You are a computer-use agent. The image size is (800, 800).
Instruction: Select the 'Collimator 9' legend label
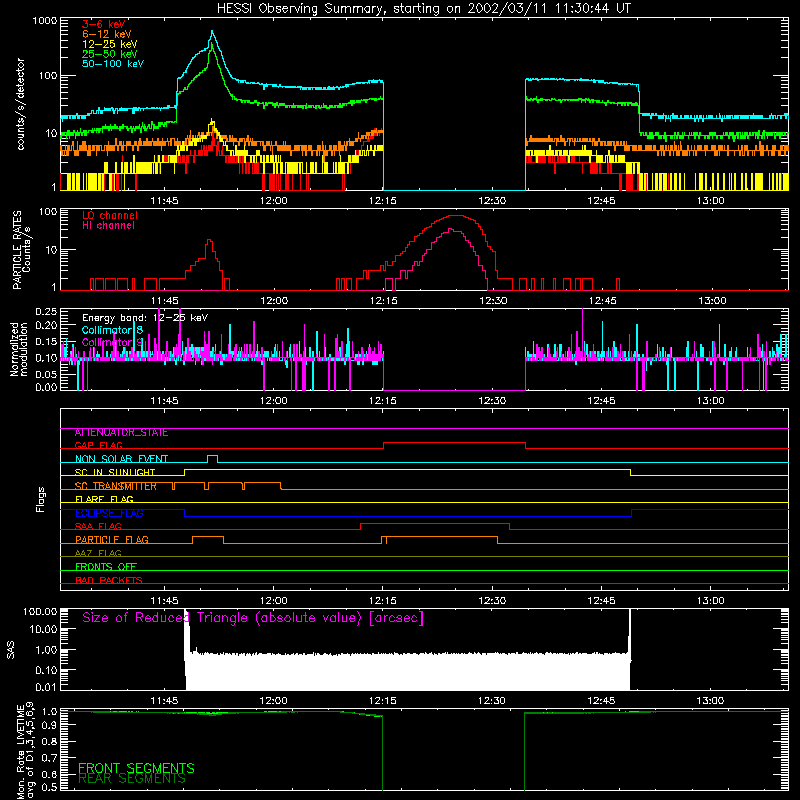point(112,342)
